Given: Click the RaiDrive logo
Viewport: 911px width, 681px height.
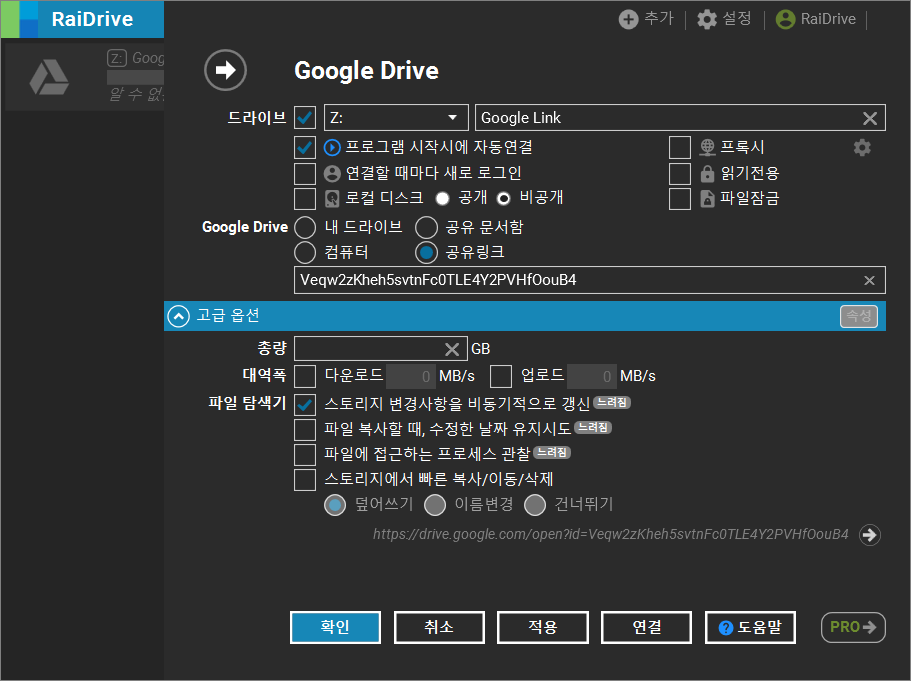Looking at the screenshot, I should [x=83, y=19].
